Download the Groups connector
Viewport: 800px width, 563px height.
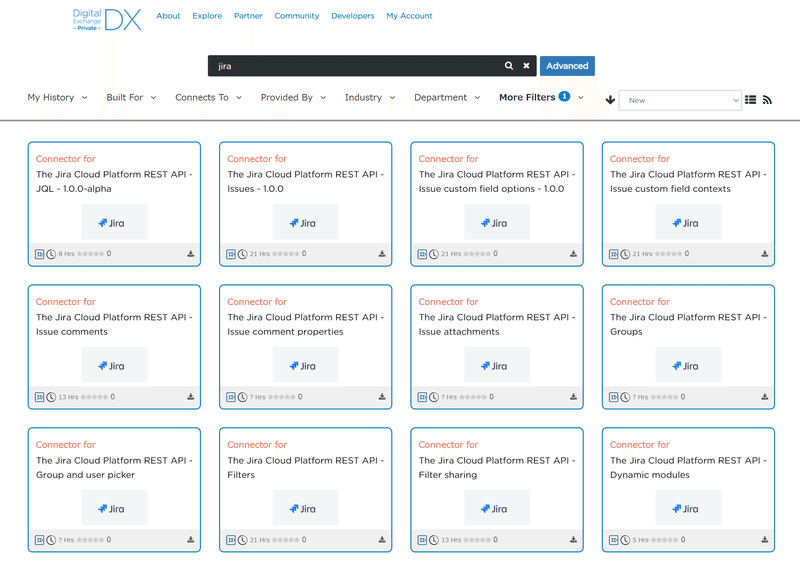point(764,397)
